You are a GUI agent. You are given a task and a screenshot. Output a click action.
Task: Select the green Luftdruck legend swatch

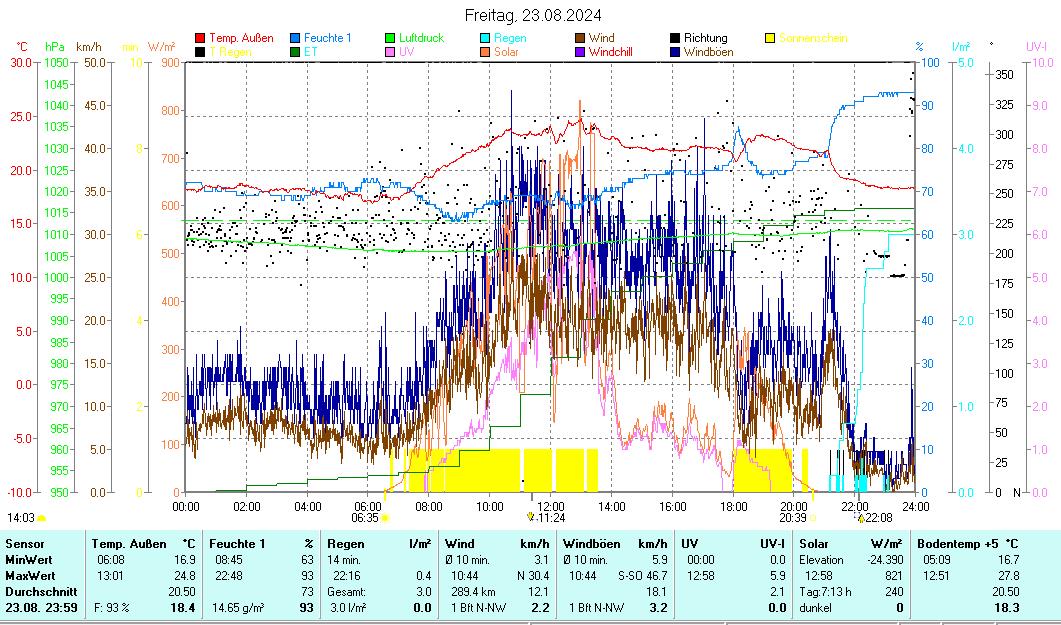coord(390,38)
